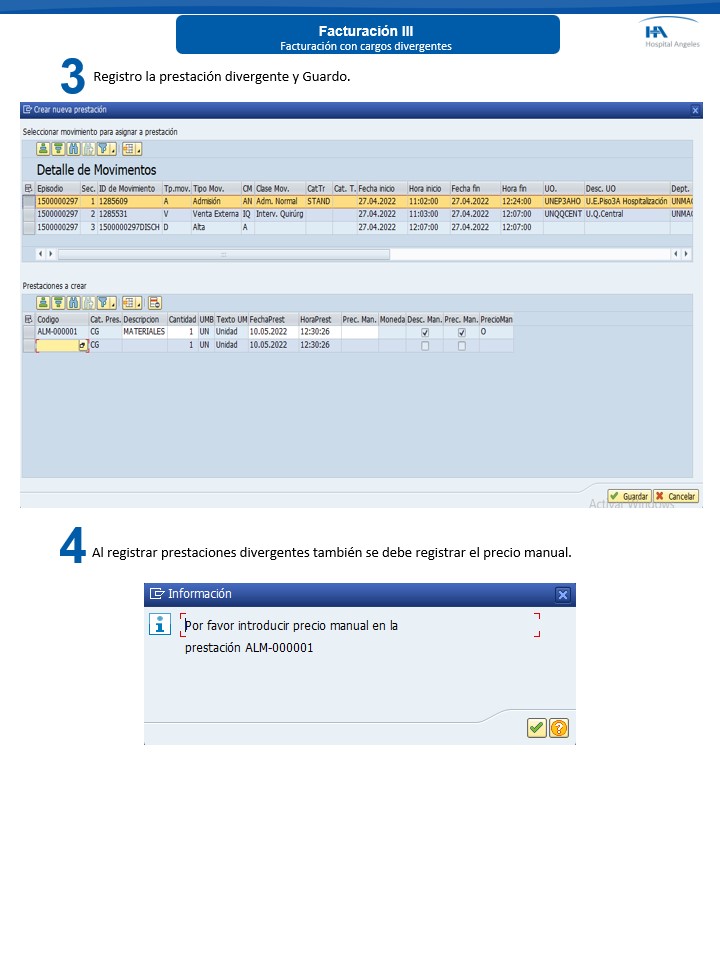Image resolution: width=720 pixels, height=960 pixels.
Task: Click sort ascending icon in Prestaciones a crear toolbar
Action: 44,302
